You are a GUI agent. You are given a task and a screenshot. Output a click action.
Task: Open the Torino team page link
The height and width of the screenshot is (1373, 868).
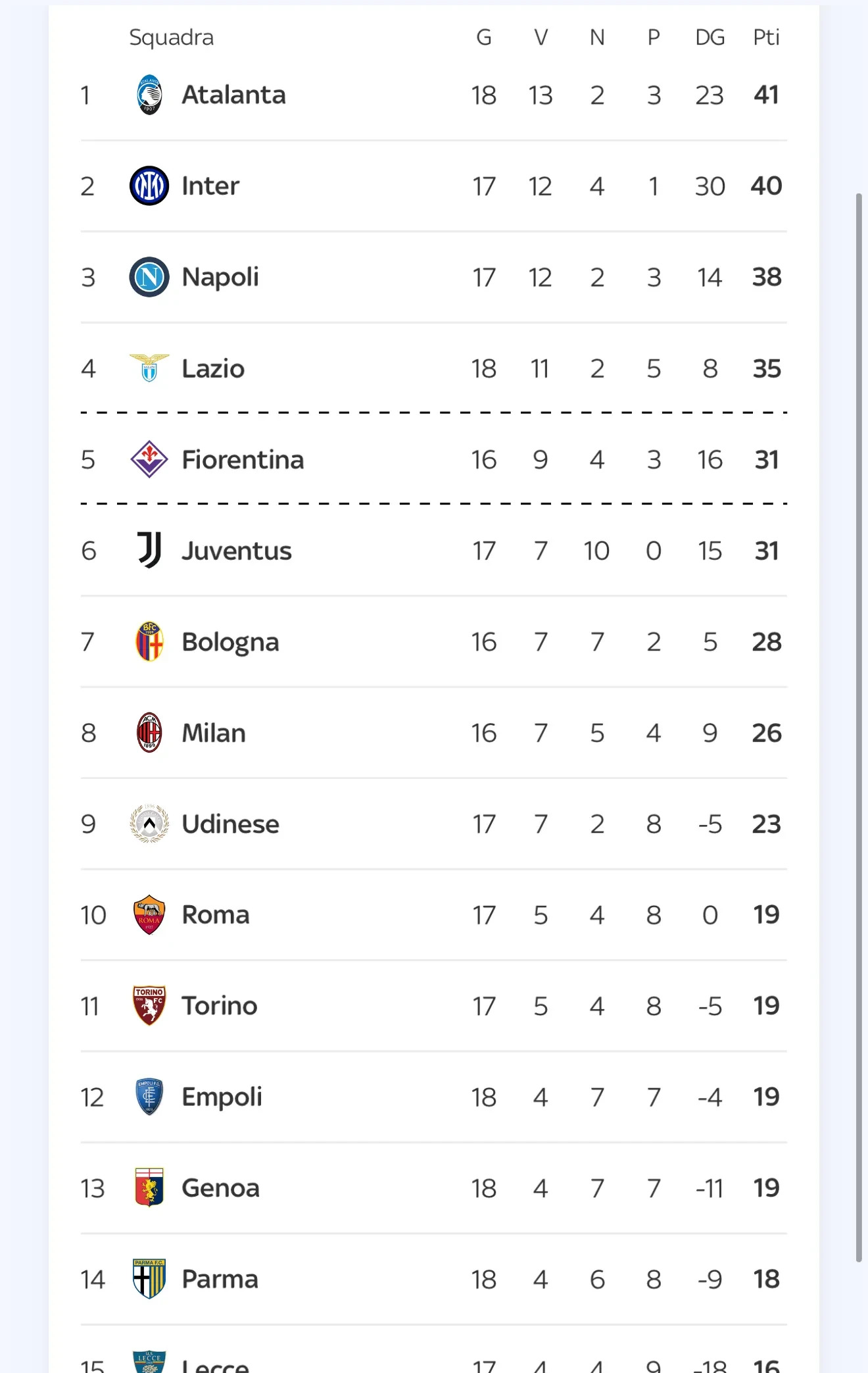(x=219, y=1006)
